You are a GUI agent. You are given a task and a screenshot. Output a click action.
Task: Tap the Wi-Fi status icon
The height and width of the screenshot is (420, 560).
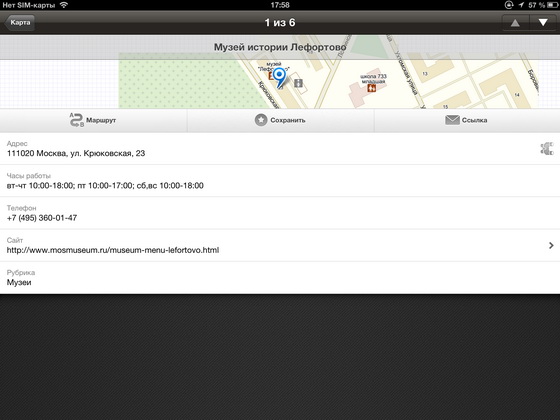coord(64,5)
